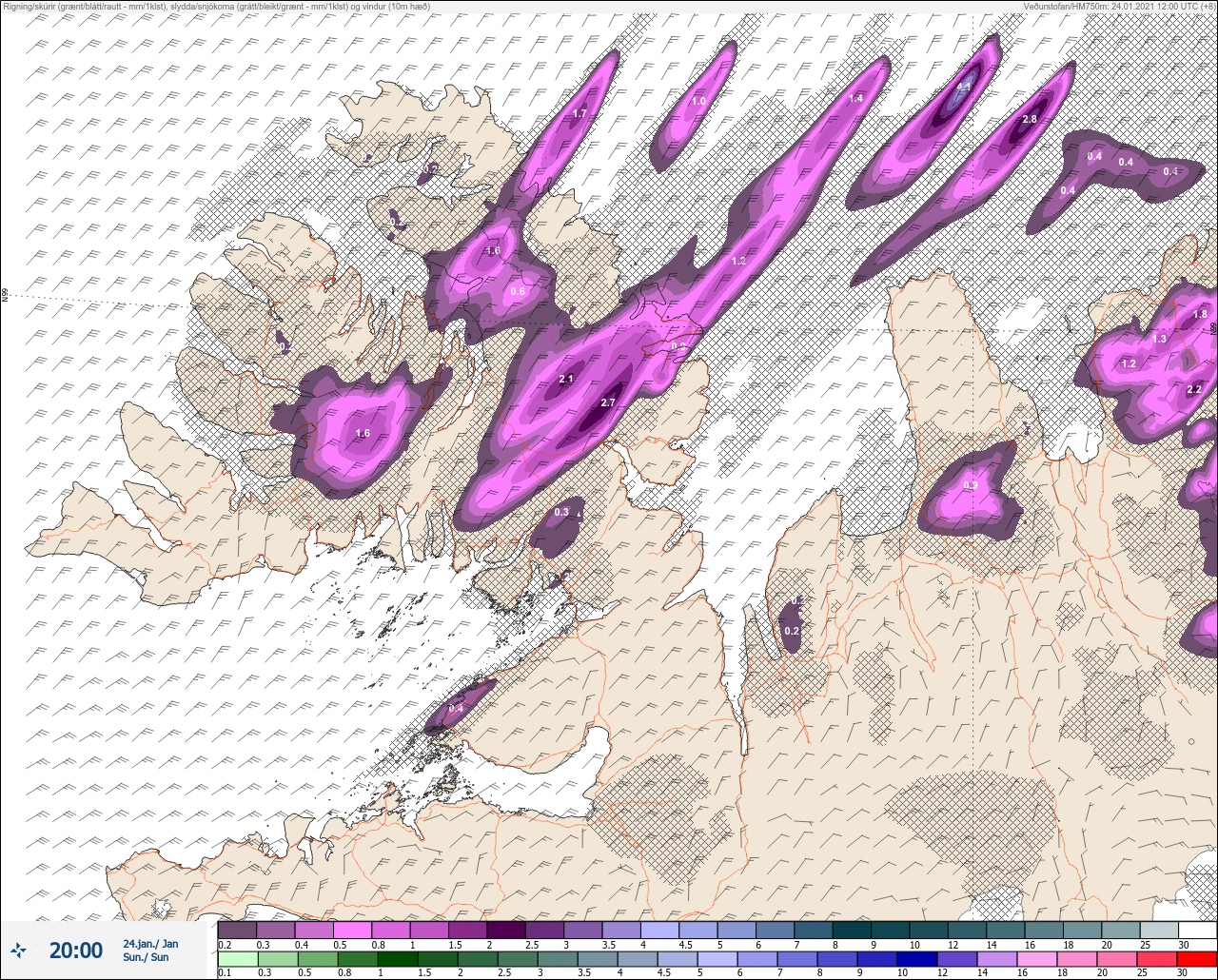Screen dimensions: 1218x980
Task: Click the 1.8 precipitation value on the map
Action: [x=1200, y=315]
